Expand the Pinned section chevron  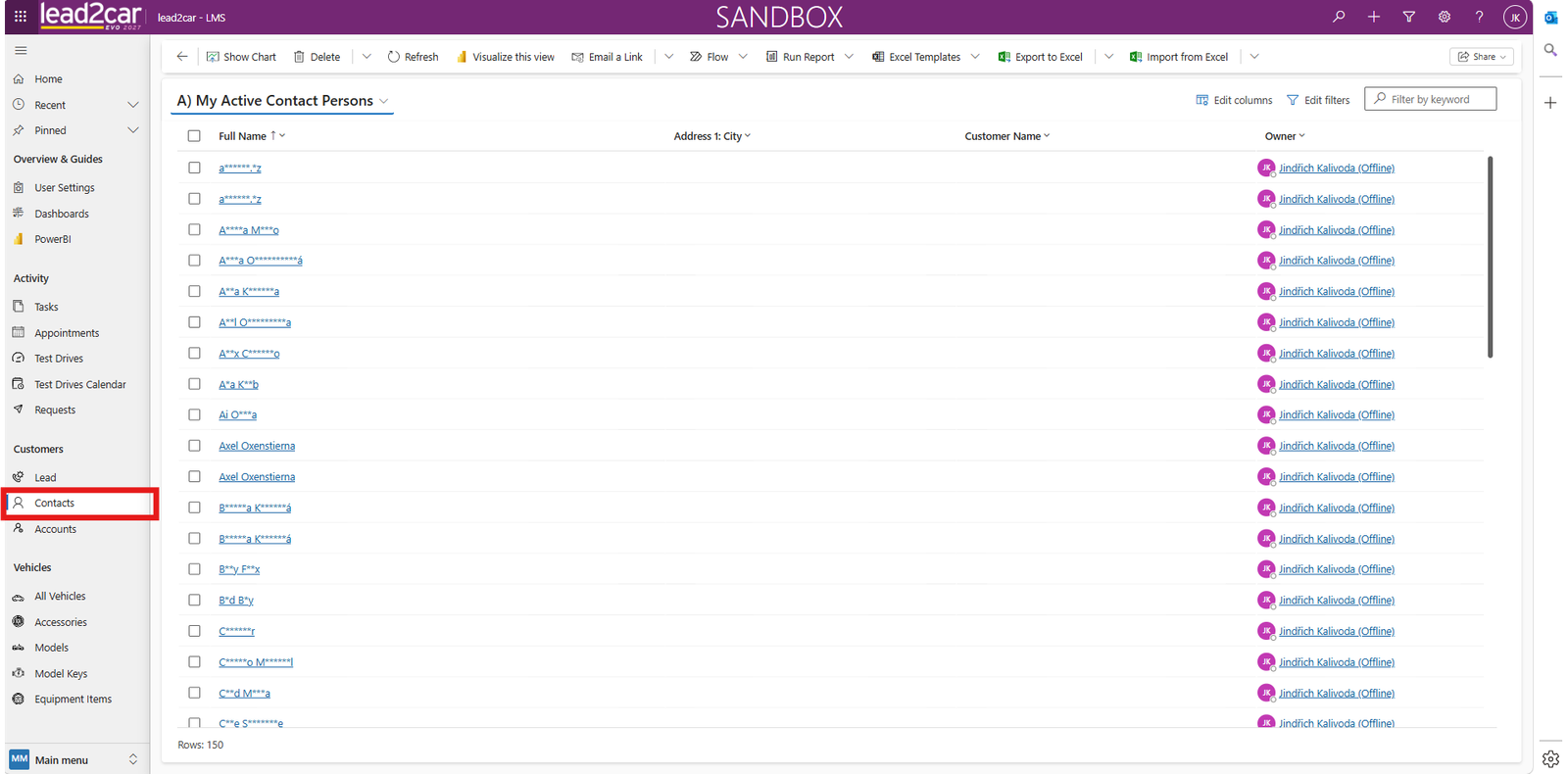coord(133,130)
